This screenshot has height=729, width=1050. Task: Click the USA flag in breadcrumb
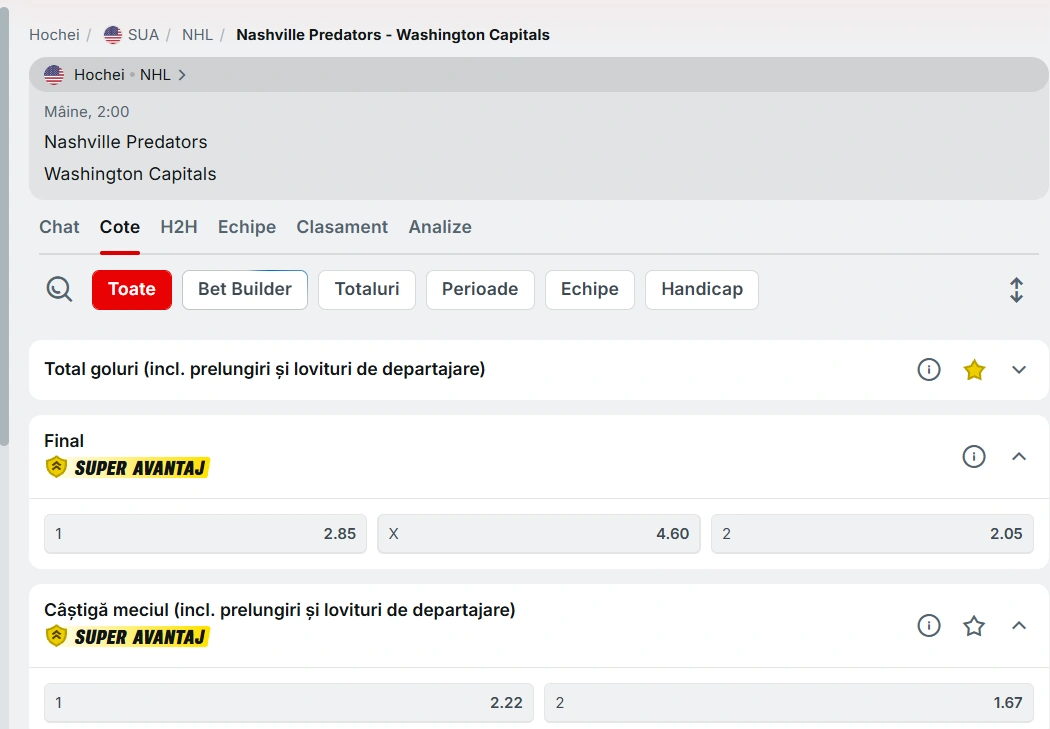pyautogui.click(x=113, y=35)
